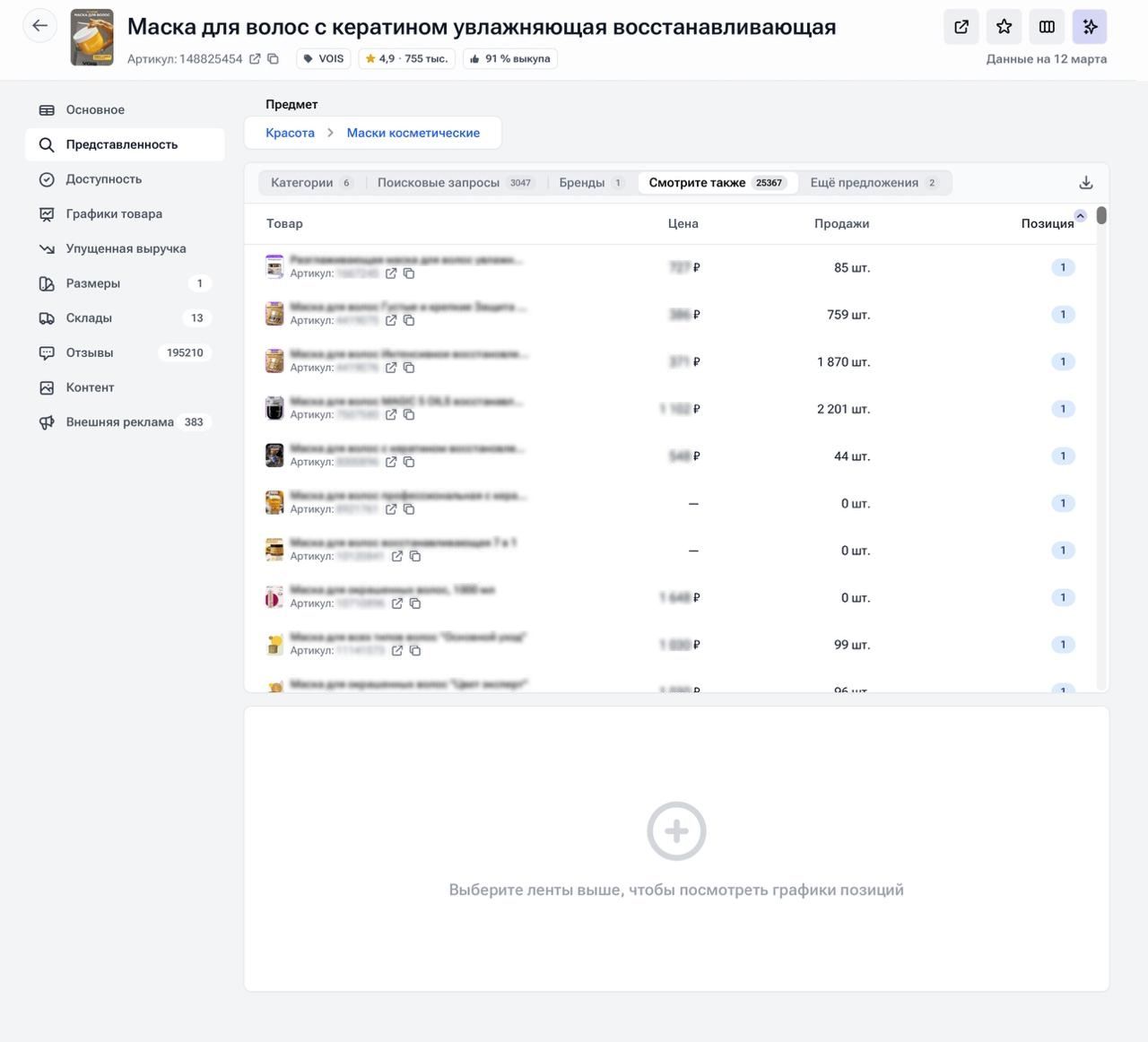
Task: Sort by Позиция column arrow
Action: click(x=1080, y=216)
